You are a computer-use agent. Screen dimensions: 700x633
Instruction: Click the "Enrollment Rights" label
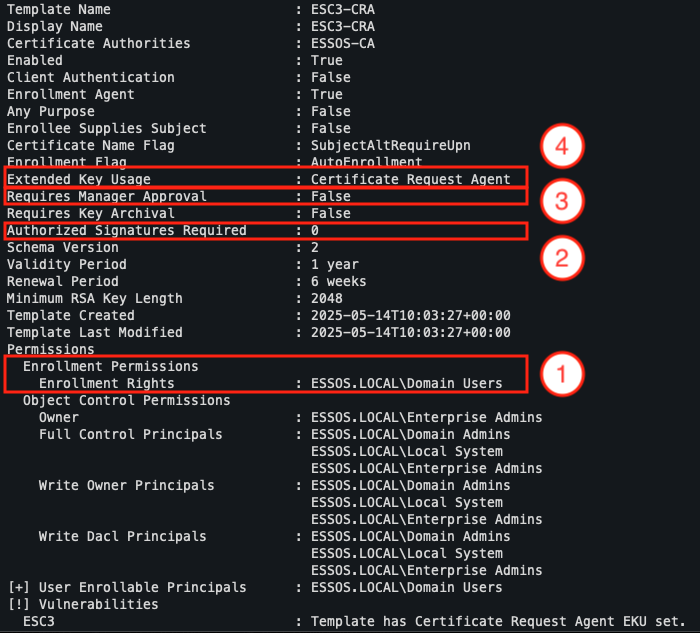[106, 383]
